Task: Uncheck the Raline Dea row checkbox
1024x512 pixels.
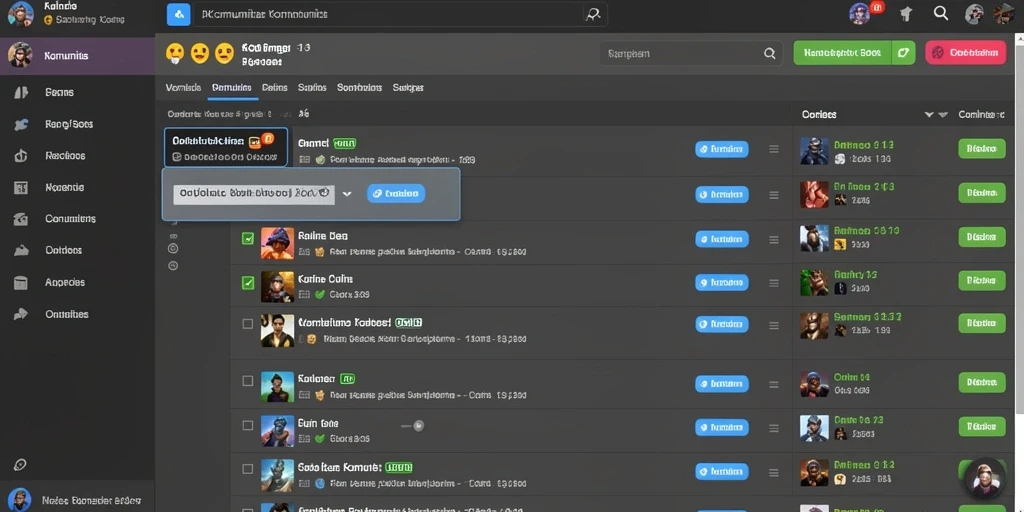Action: [x=248, y=239]
